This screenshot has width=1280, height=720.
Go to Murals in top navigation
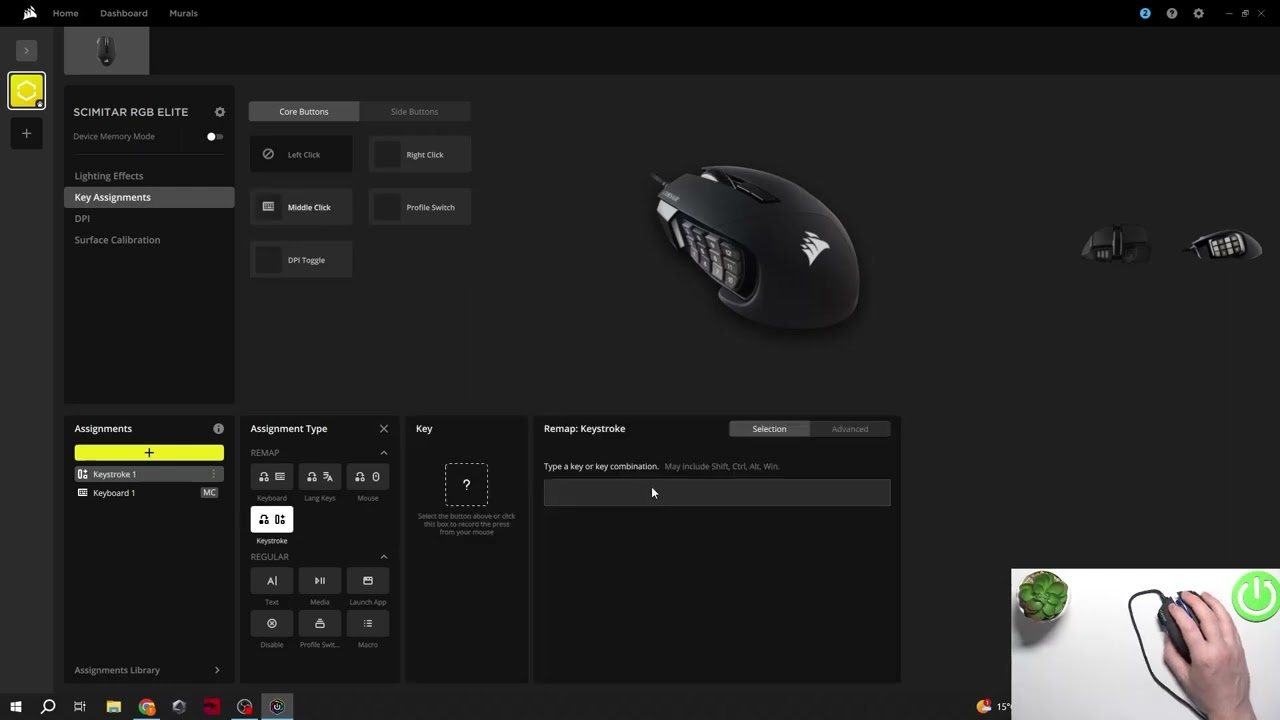tap(183, 13)
